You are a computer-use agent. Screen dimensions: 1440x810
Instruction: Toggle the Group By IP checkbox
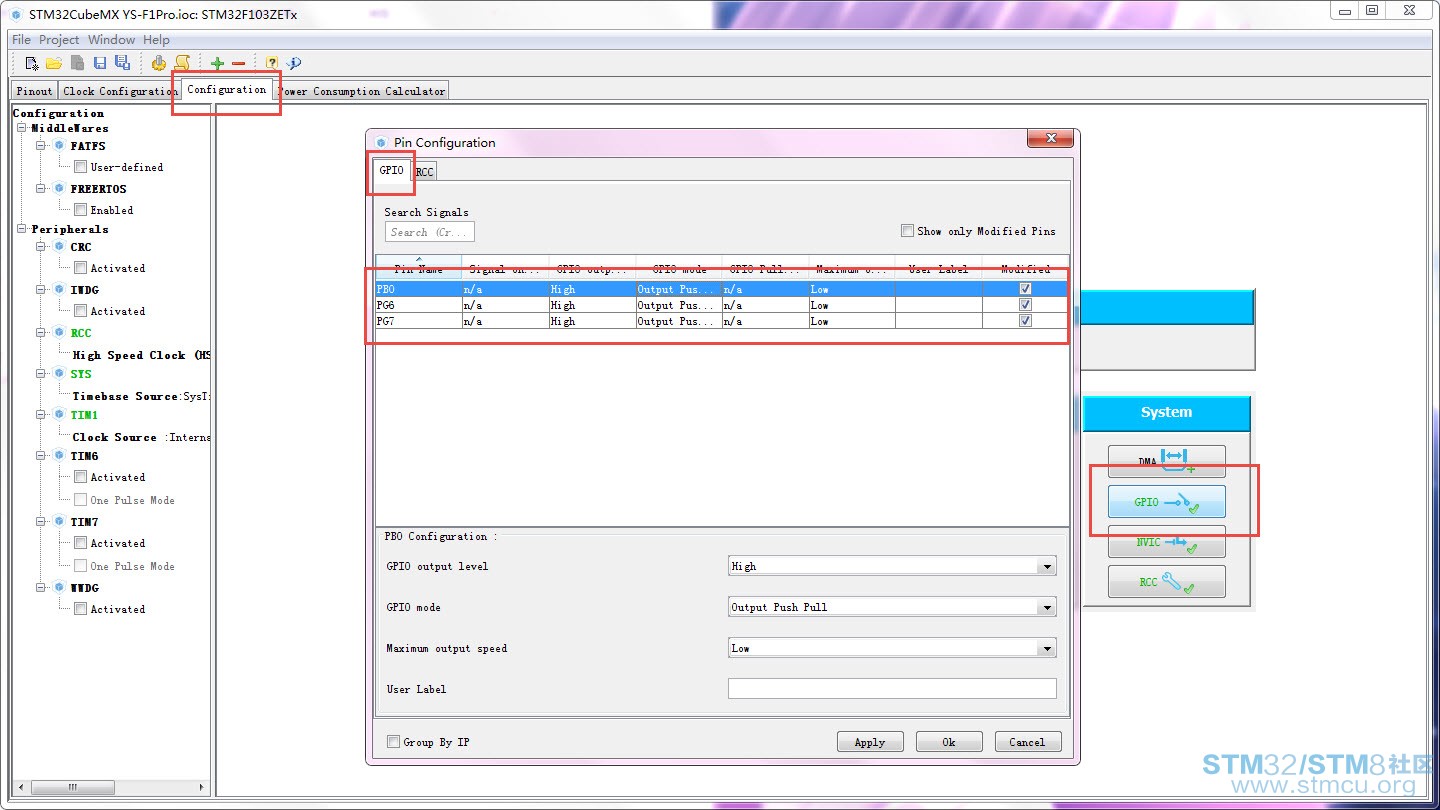point(393,742)
